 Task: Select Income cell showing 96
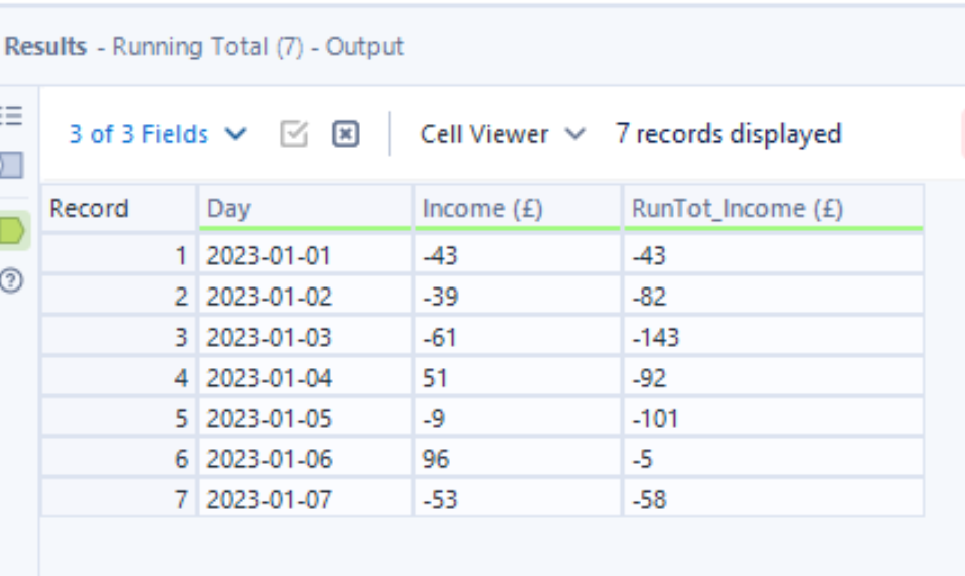pyautogui.click(x=517, y=460)
